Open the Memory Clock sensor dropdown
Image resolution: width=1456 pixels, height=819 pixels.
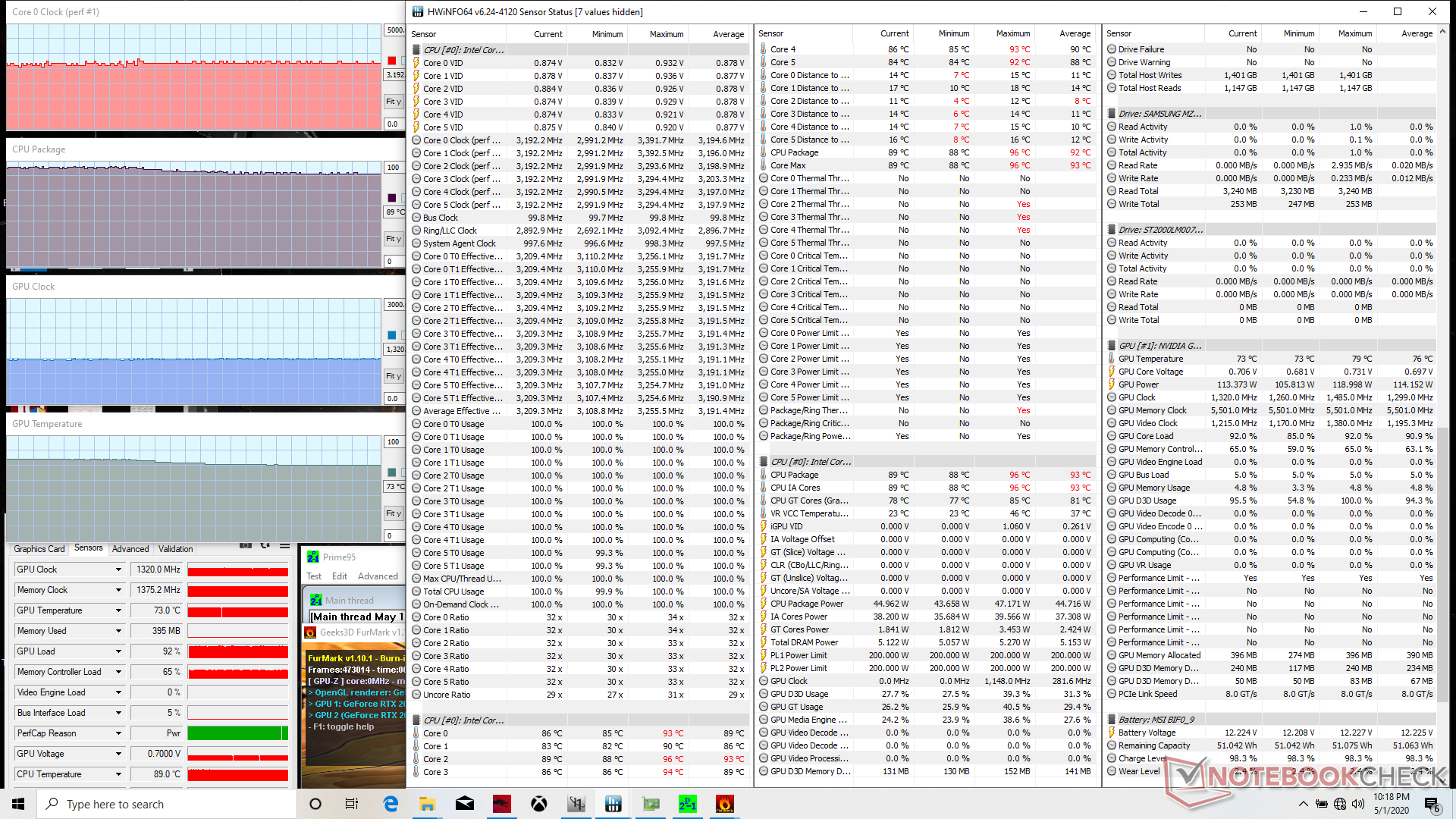(118, 590)
